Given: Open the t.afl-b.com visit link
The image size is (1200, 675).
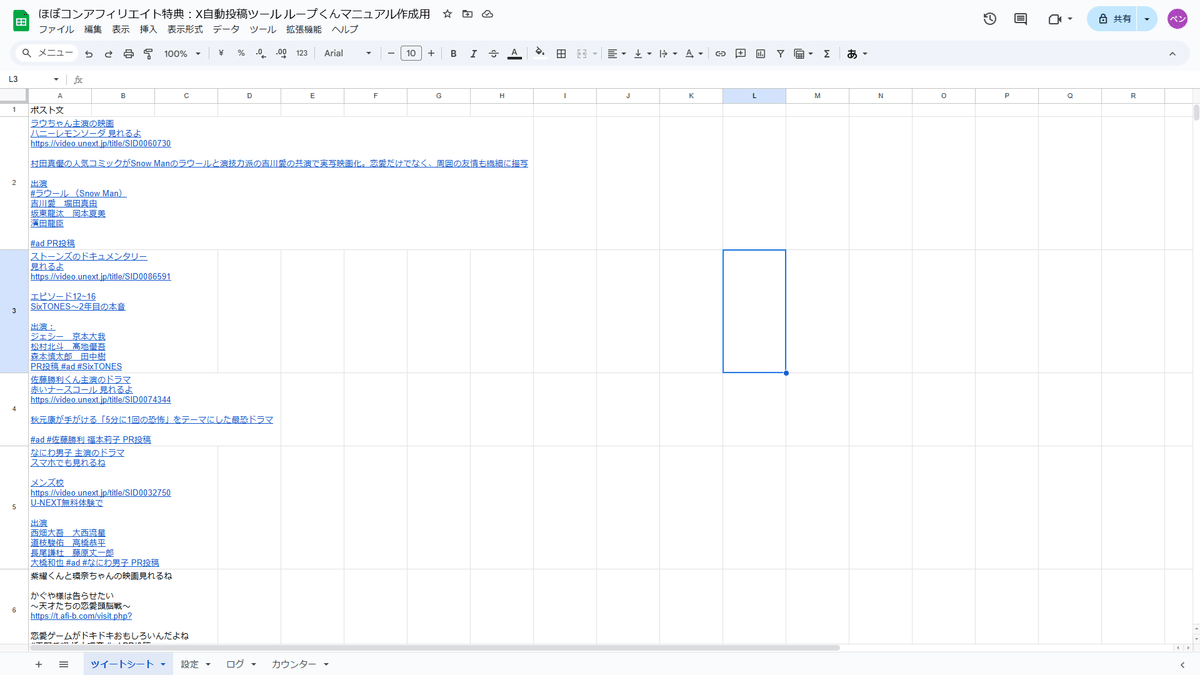Looking at the screenshot, I should pyautogui.click(x=81, y=615).
